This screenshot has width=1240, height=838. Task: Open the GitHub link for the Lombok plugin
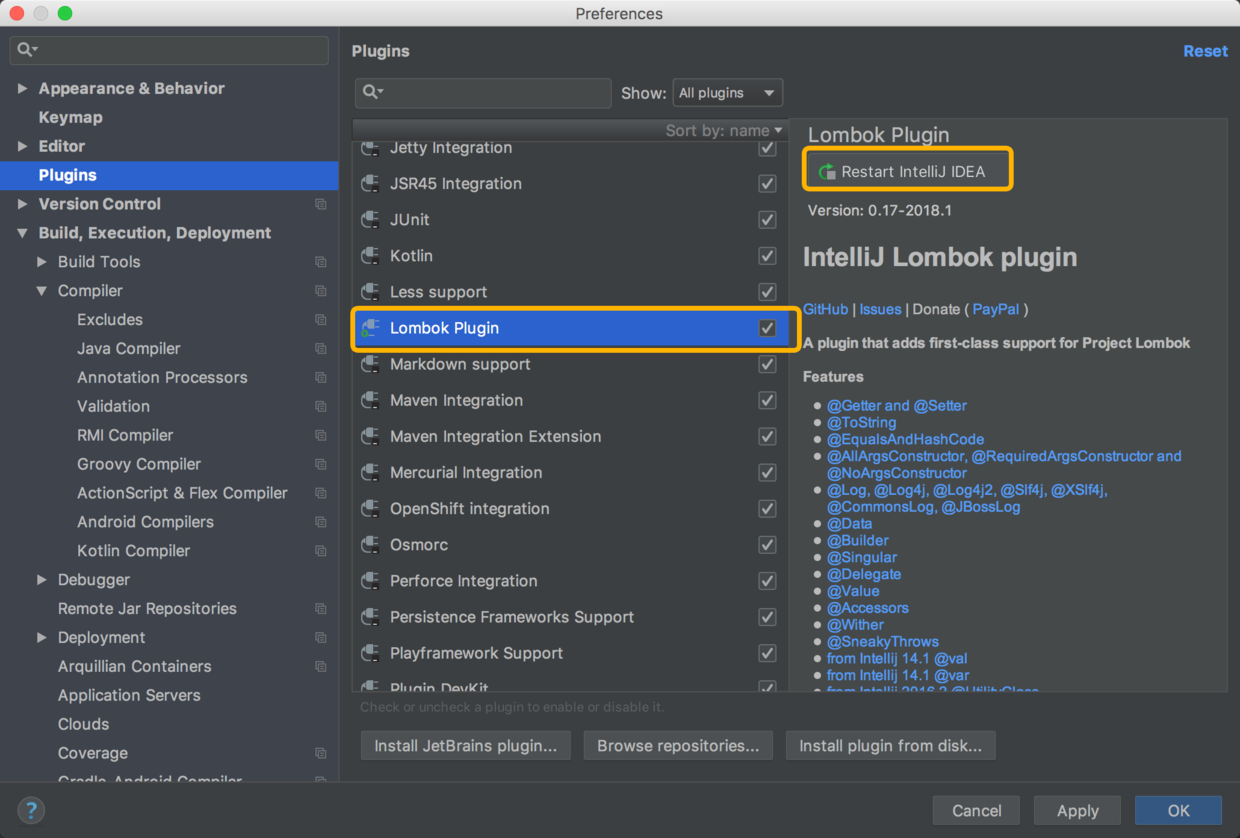point(825,309)
